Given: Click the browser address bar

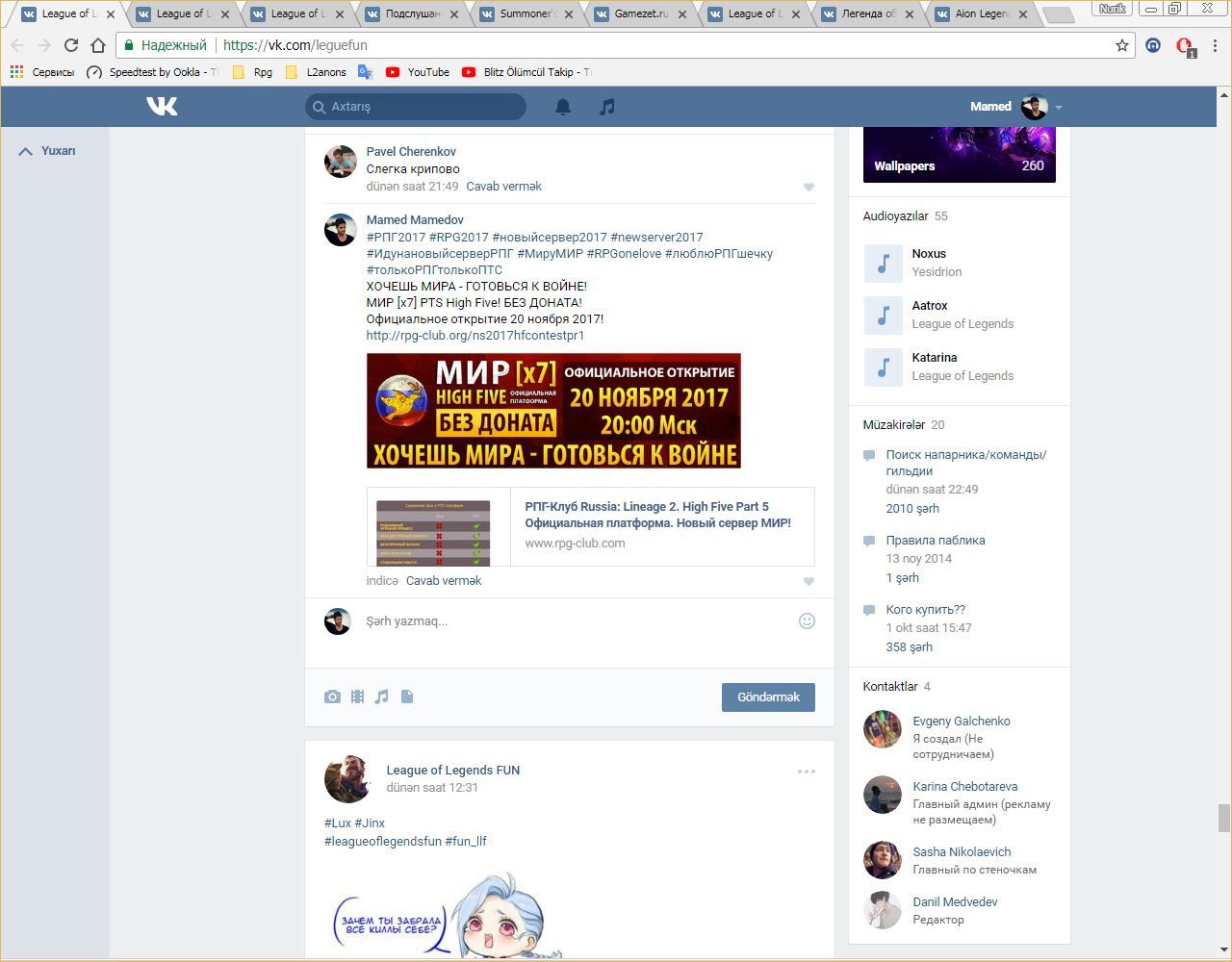Looking at the screenshot, I should pos(616,45).
